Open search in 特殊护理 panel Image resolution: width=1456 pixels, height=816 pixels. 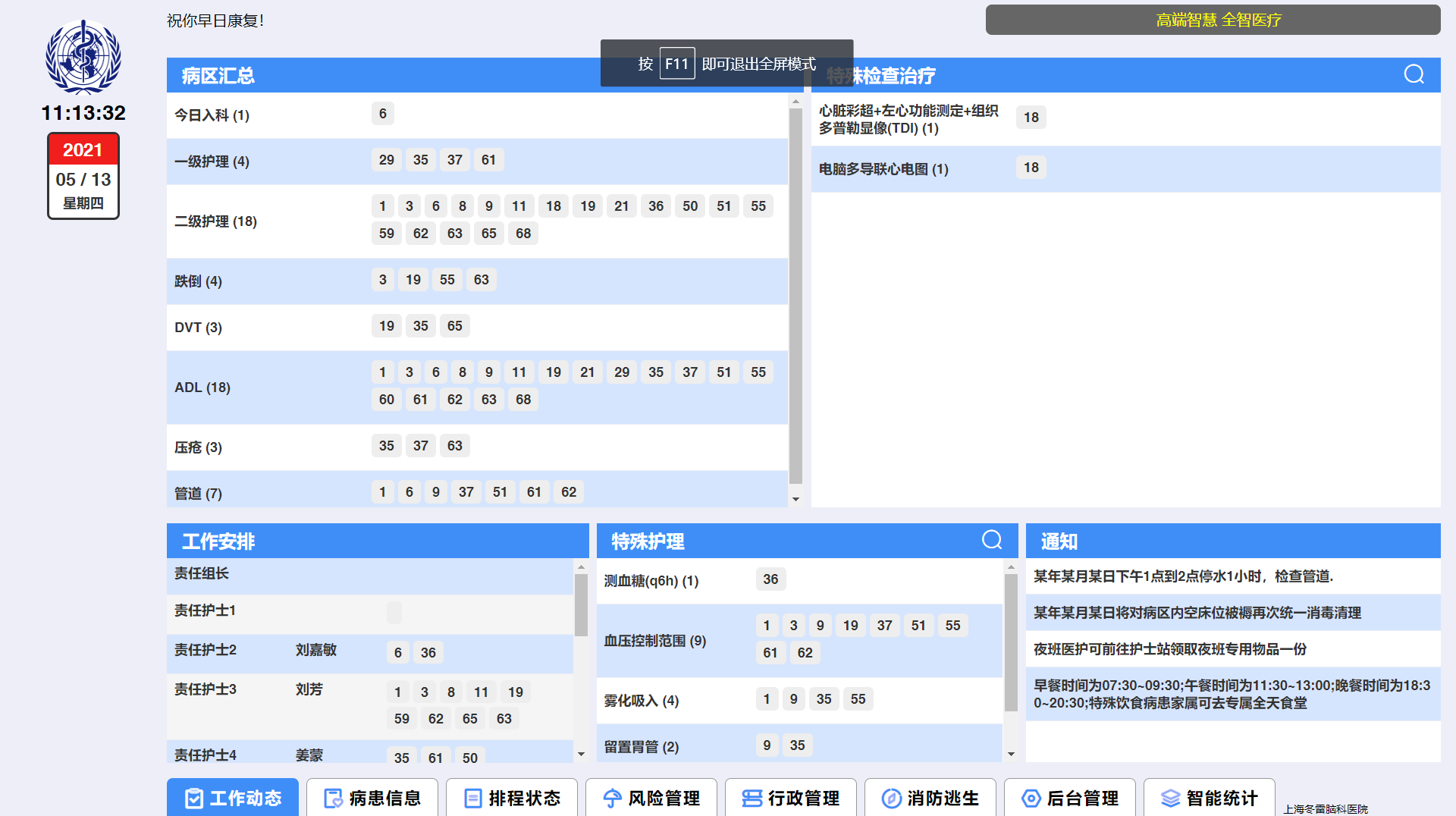click(x=992, y=540)
